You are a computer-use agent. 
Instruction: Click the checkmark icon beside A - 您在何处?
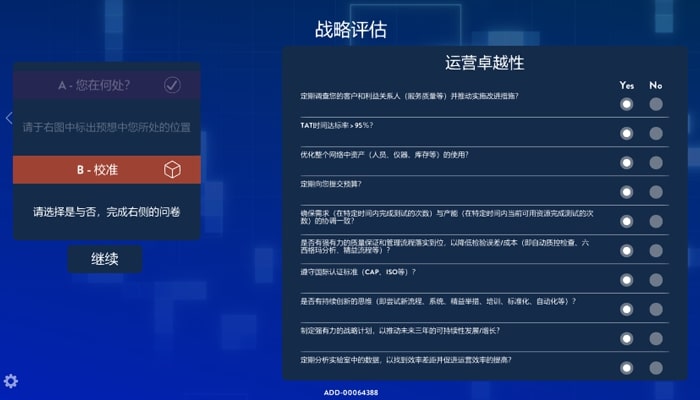click(x=172, y=85)
